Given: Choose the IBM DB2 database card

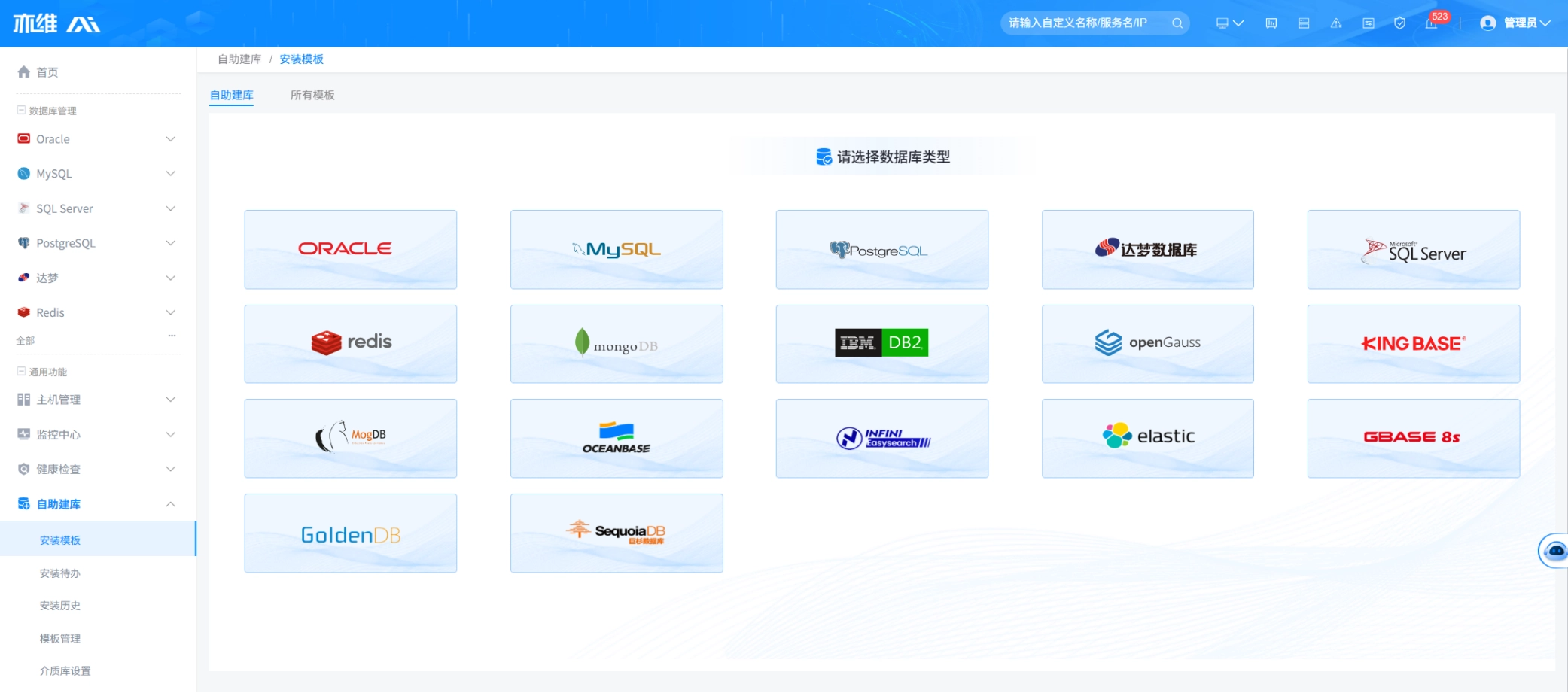Looking at the screenshot, I should coord(882,344).
